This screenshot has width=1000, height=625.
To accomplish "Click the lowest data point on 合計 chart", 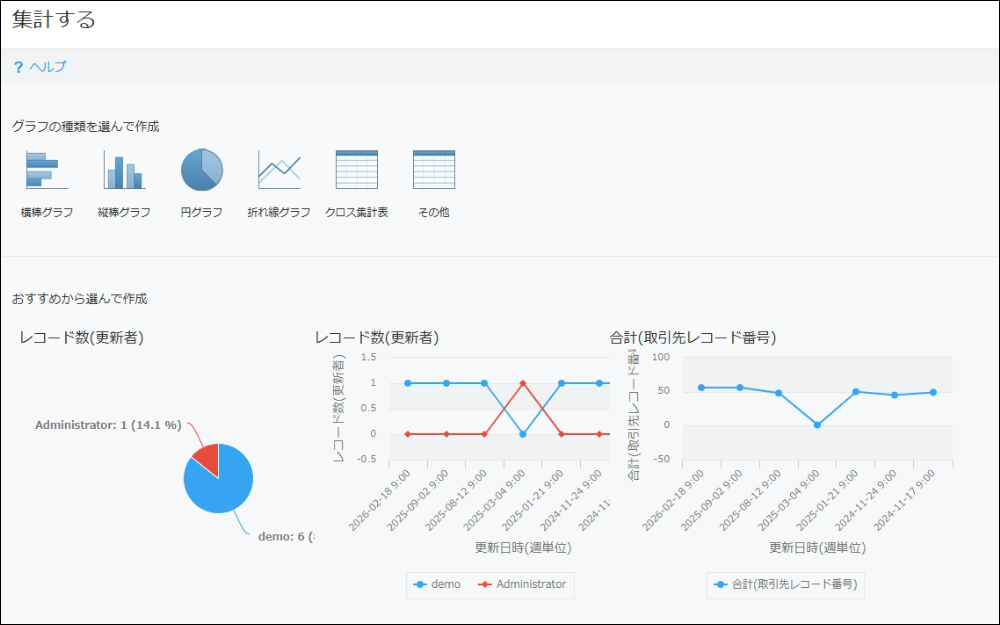I will click(815, 425).
